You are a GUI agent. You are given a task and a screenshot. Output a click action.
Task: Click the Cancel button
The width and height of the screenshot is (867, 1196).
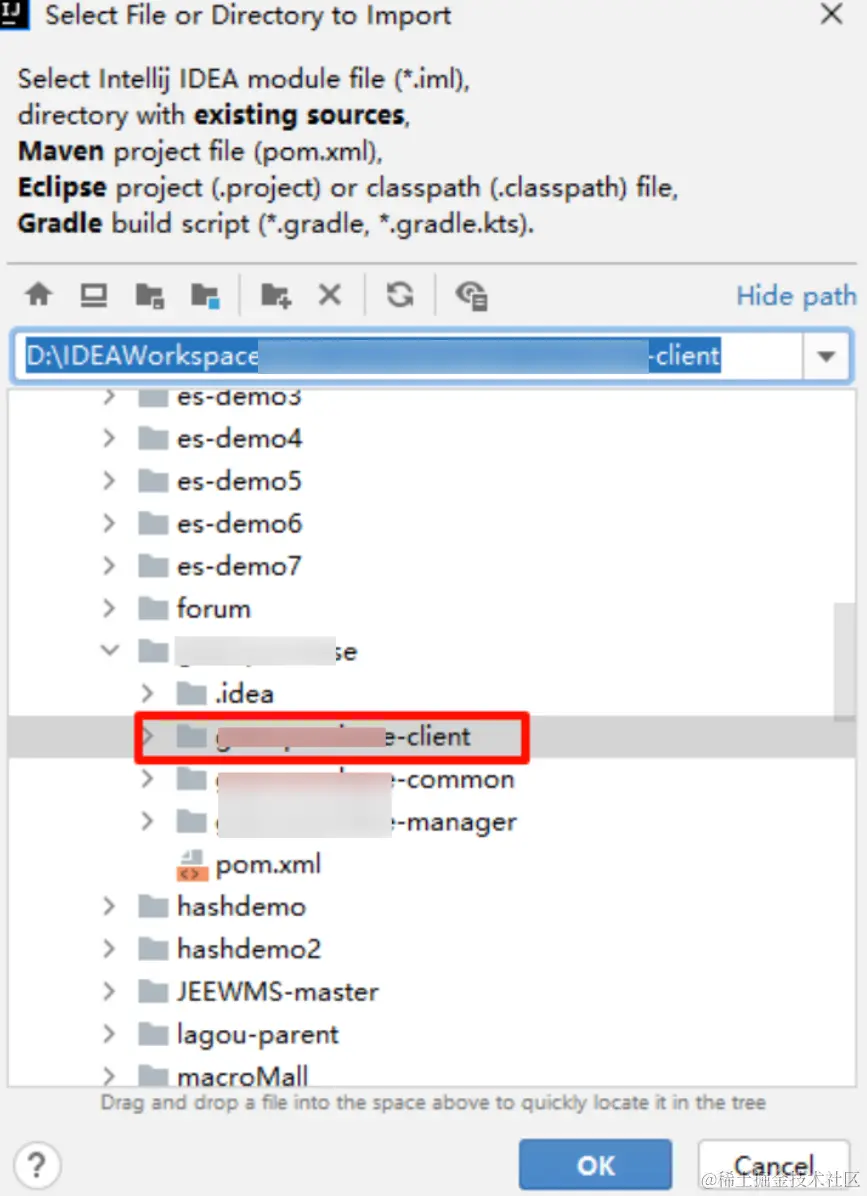tap(773, 1165)
